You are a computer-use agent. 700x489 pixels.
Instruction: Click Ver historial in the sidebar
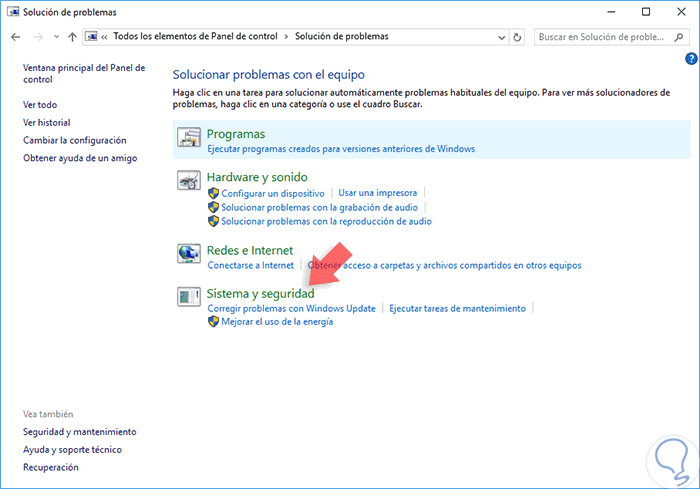[x=47, y=122]
